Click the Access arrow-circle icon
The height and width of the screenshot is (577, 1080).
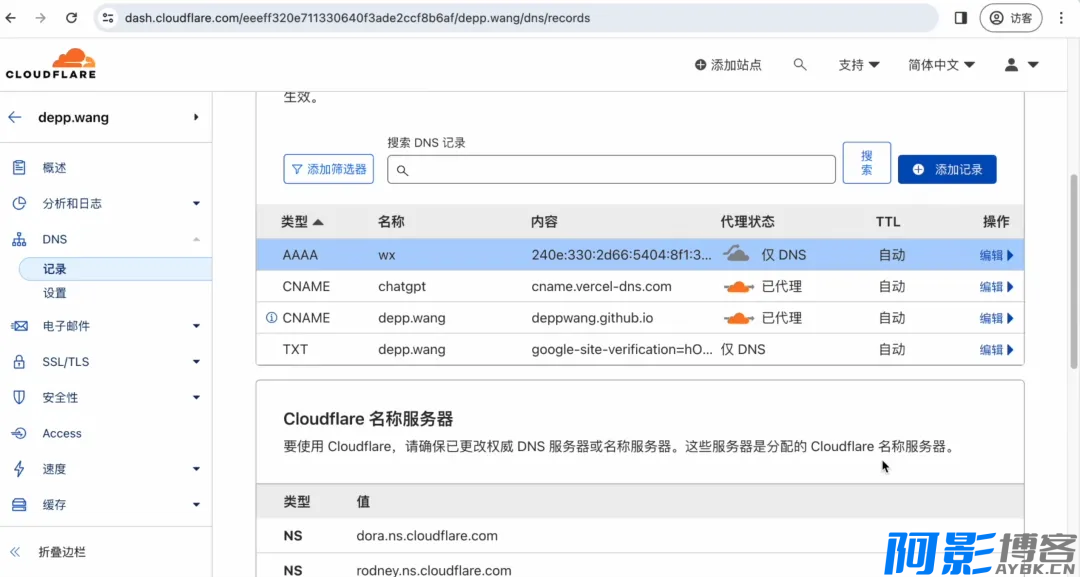click(19, 433)
